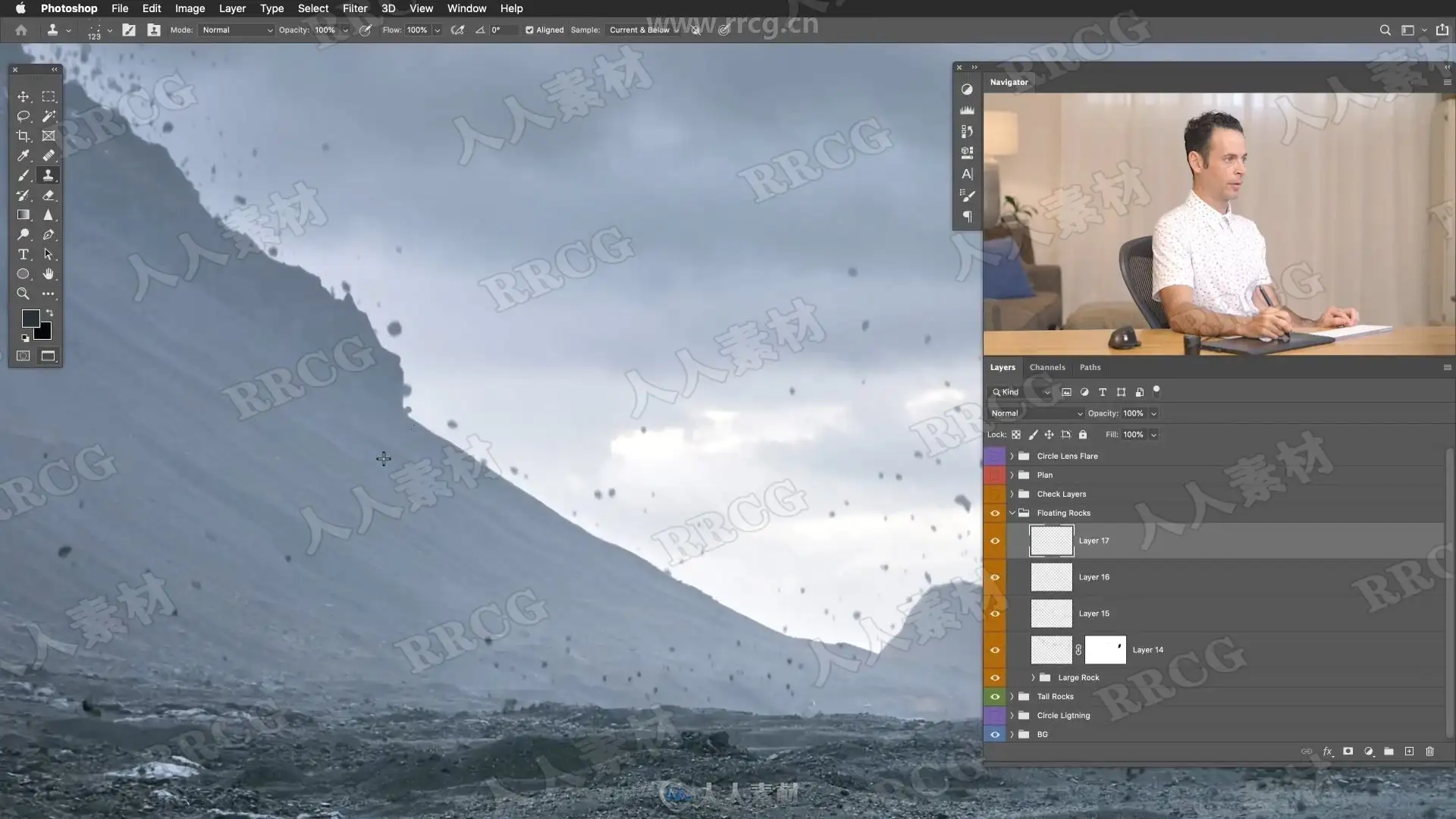Expand the Circle Lens Flare group

tap(1012, 456)
